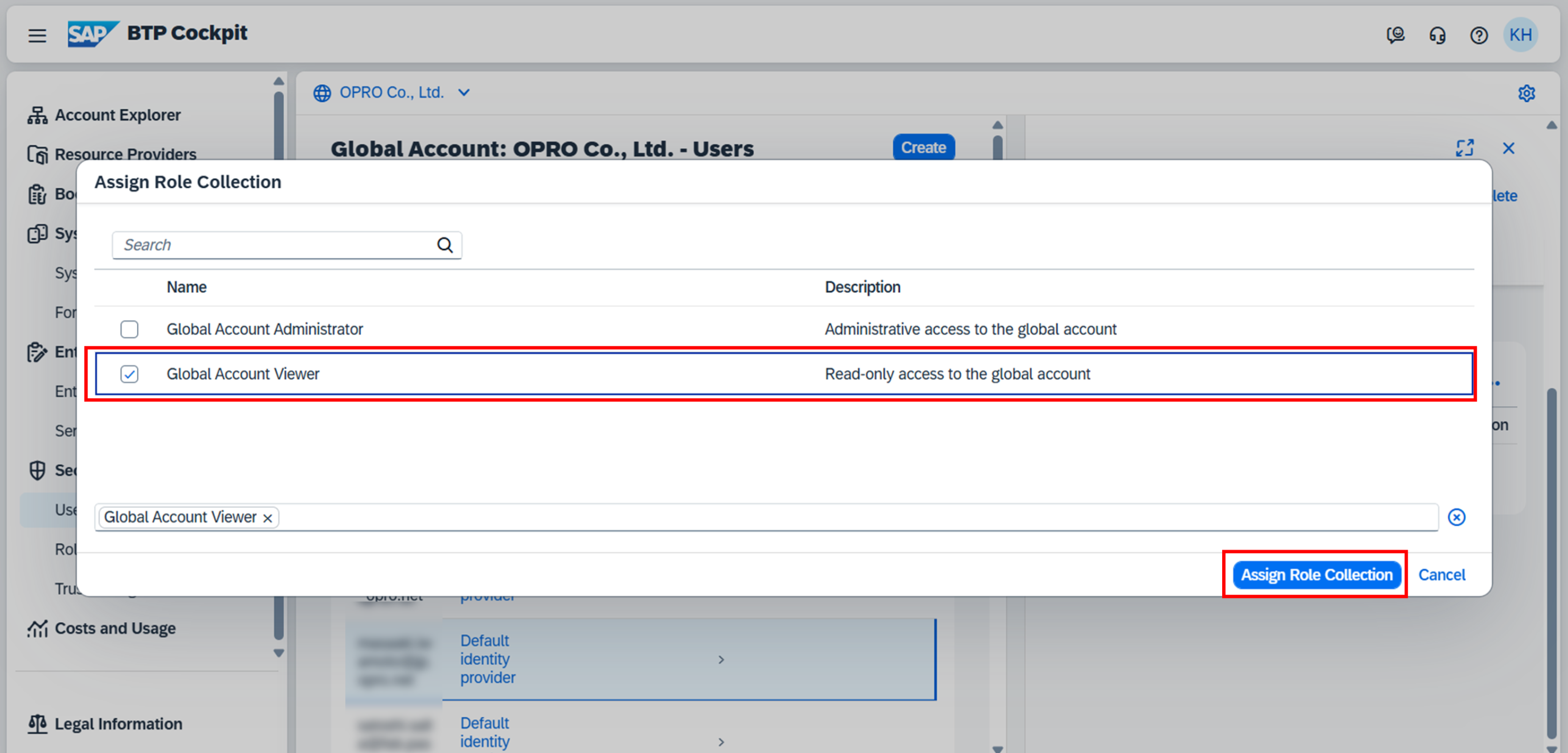Open the Default identity provider row chevron
This screenshot has height=753, width=1568.
721,659
